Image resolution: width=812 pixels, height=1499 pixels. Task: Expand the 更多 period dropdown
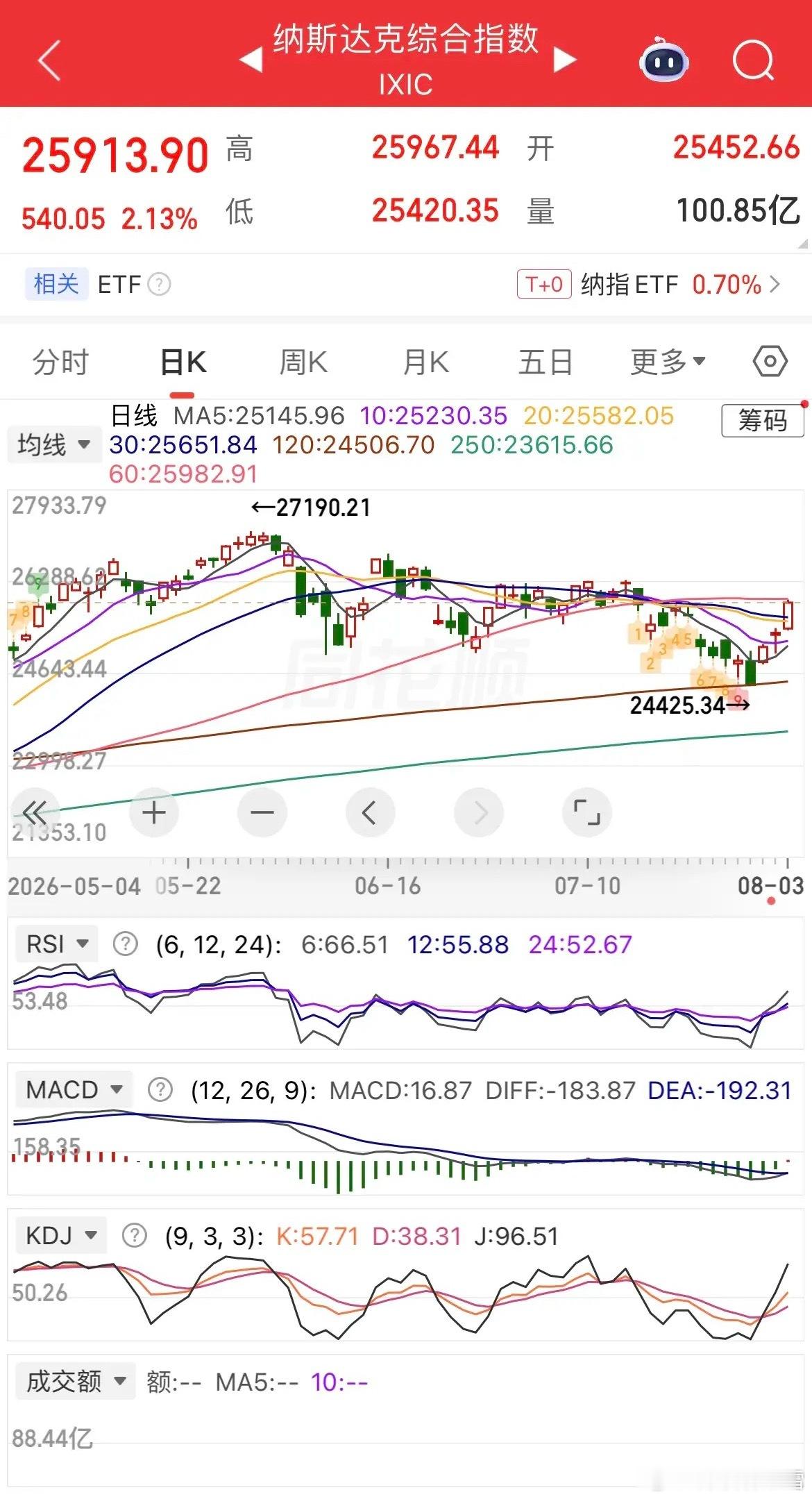pyautogui.click(x=668, y=362)
